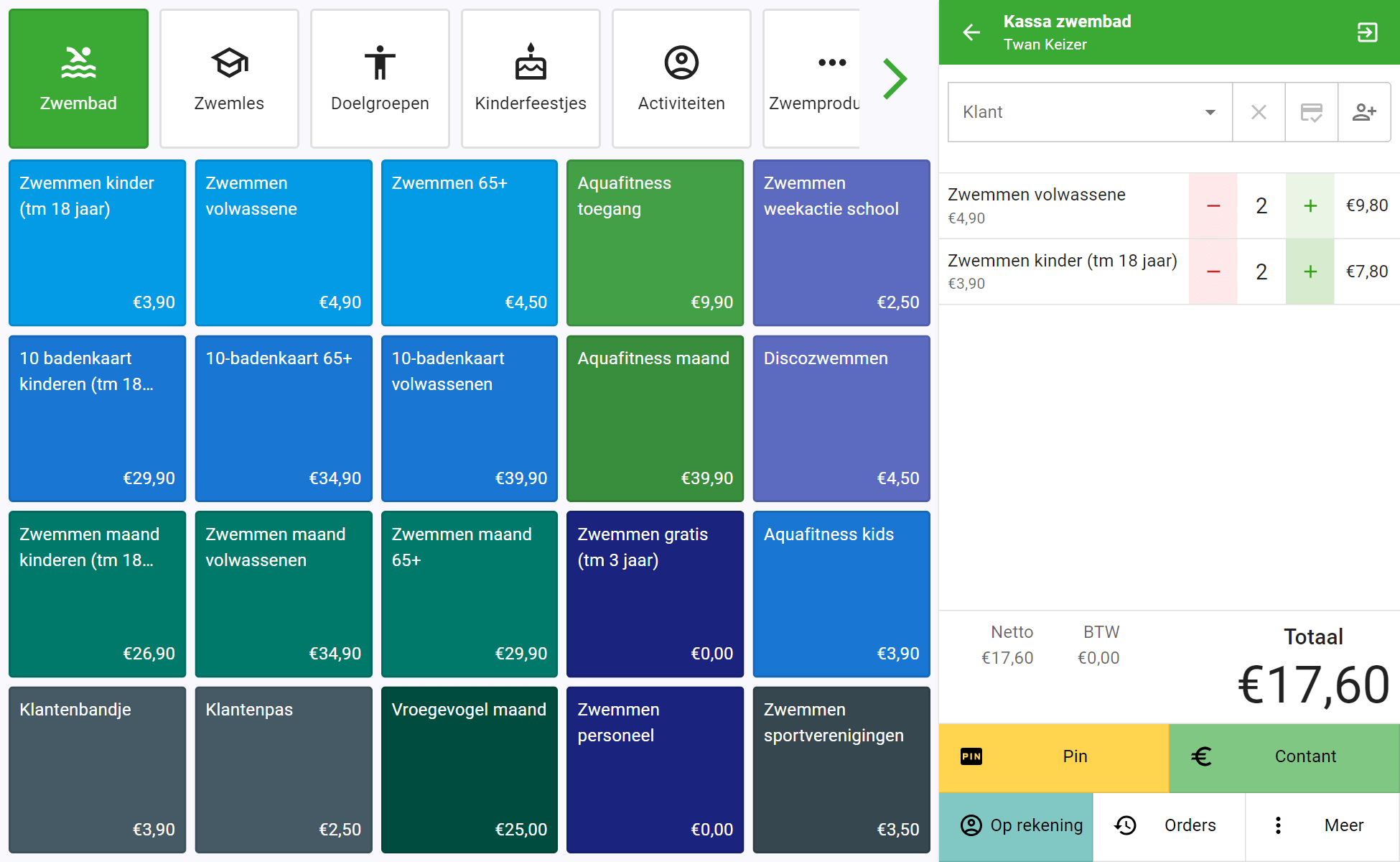Add new customer with person-plus icon
The height and width of the screenshot is (862, 1400).
pyautogui.click(x=1364, y=112)
